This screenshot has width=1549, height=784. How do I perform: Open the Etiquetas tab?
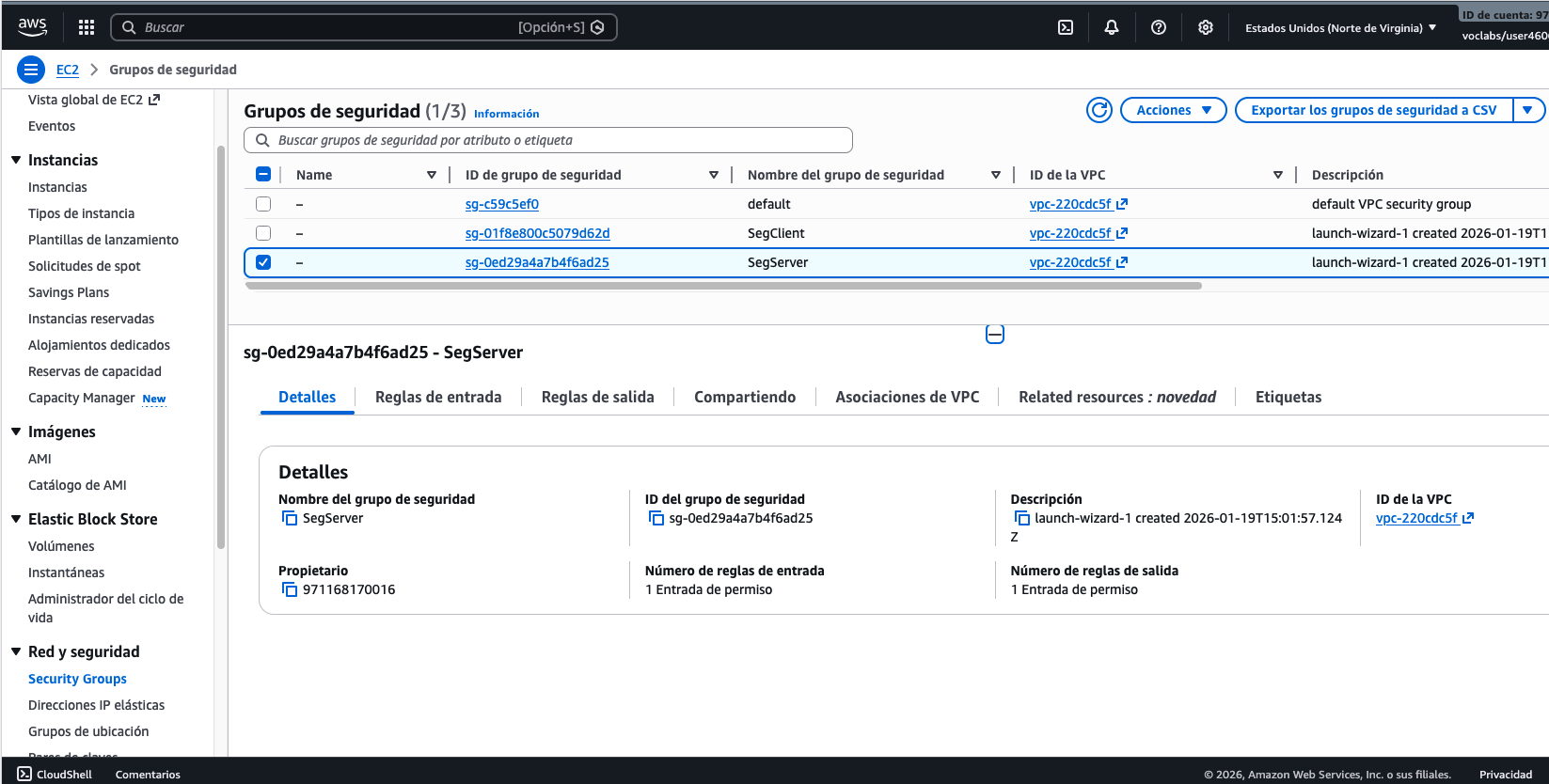[1288, 397]
